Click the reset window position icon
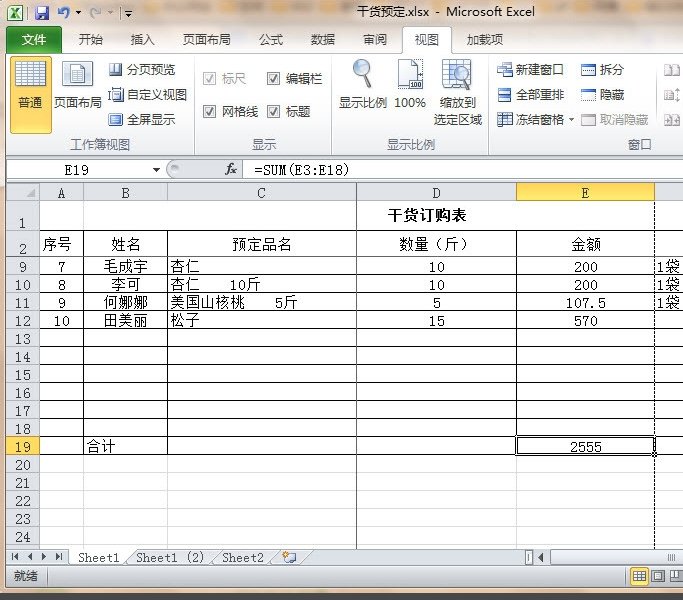 [672, 119]
